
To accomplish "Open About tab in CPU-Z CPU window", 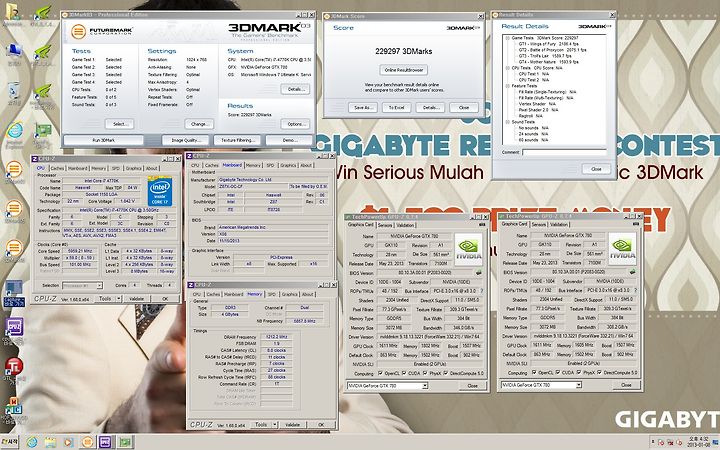I will [152, 169].
